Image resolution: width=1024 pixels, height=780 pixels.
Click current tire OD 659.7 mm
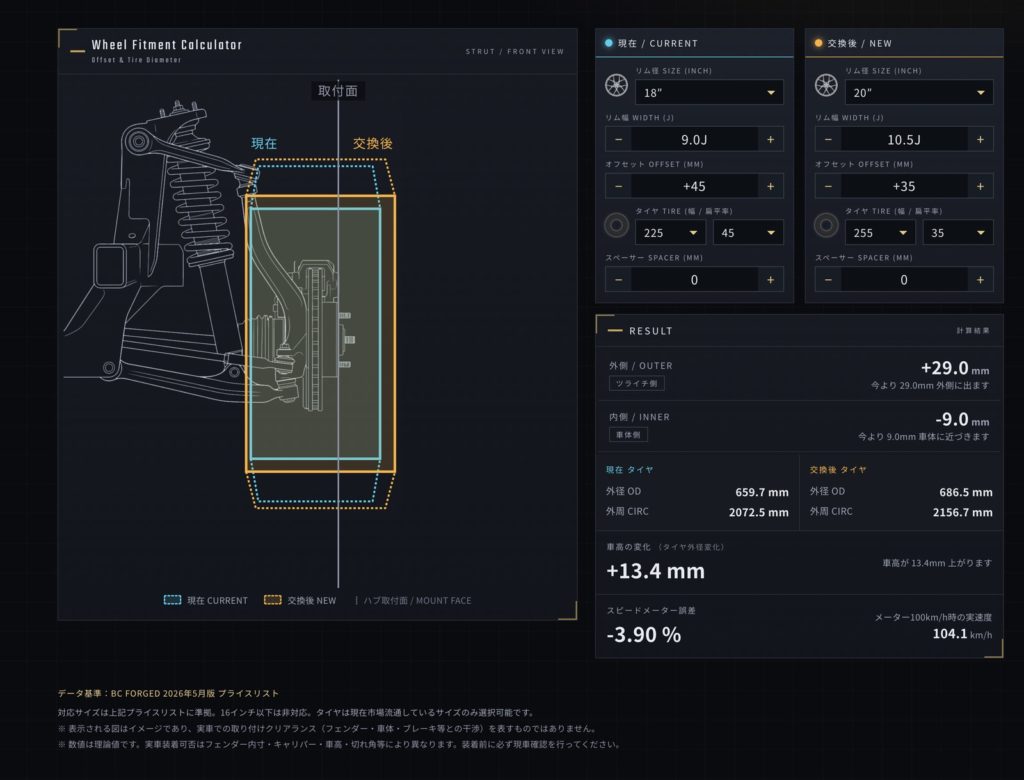[x=761, y=492]
